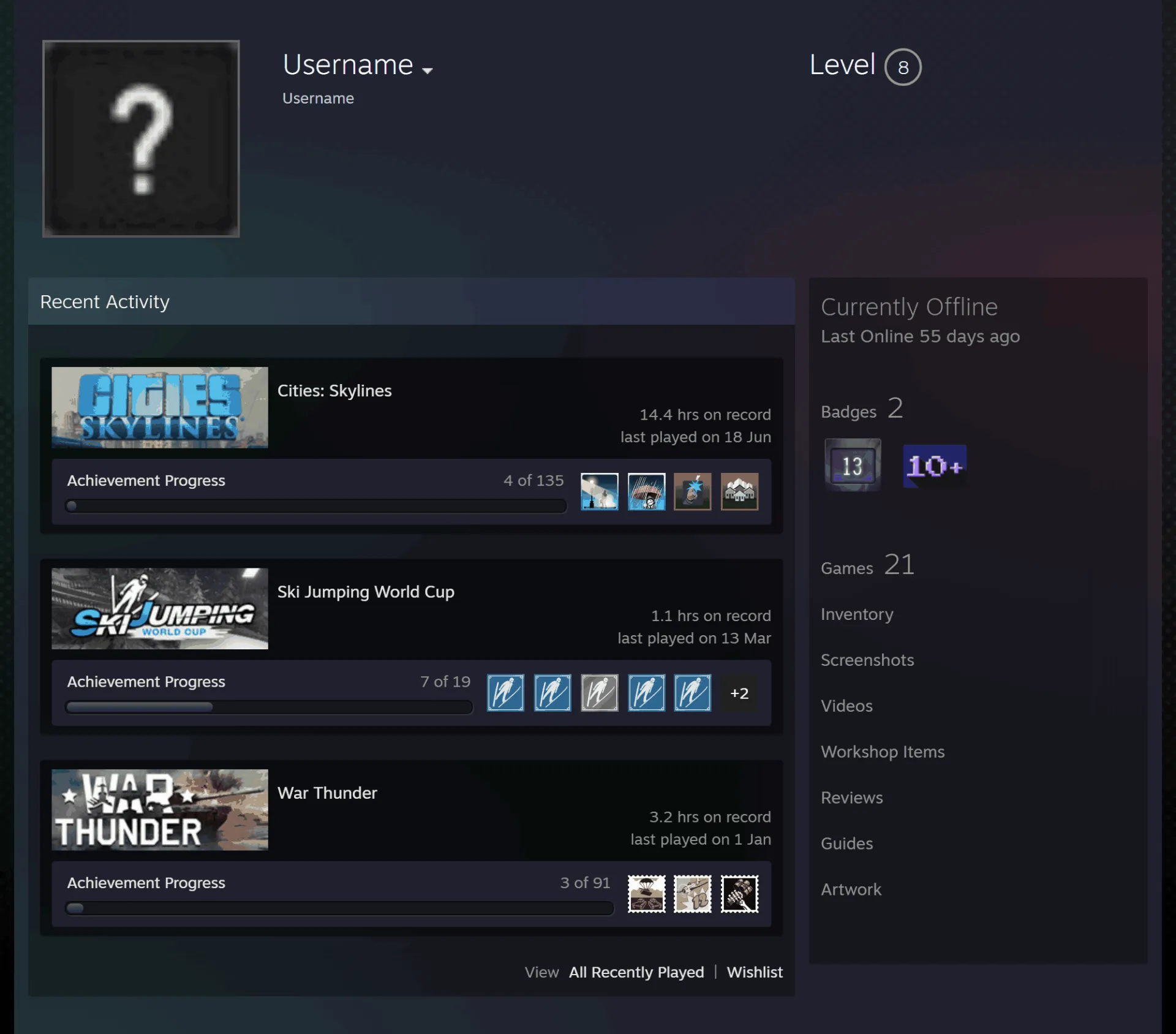This screenshot has height=1034, width=1176.
Task: Click the Cities: Skylines achievement progress bar
Action: point(315,506)
